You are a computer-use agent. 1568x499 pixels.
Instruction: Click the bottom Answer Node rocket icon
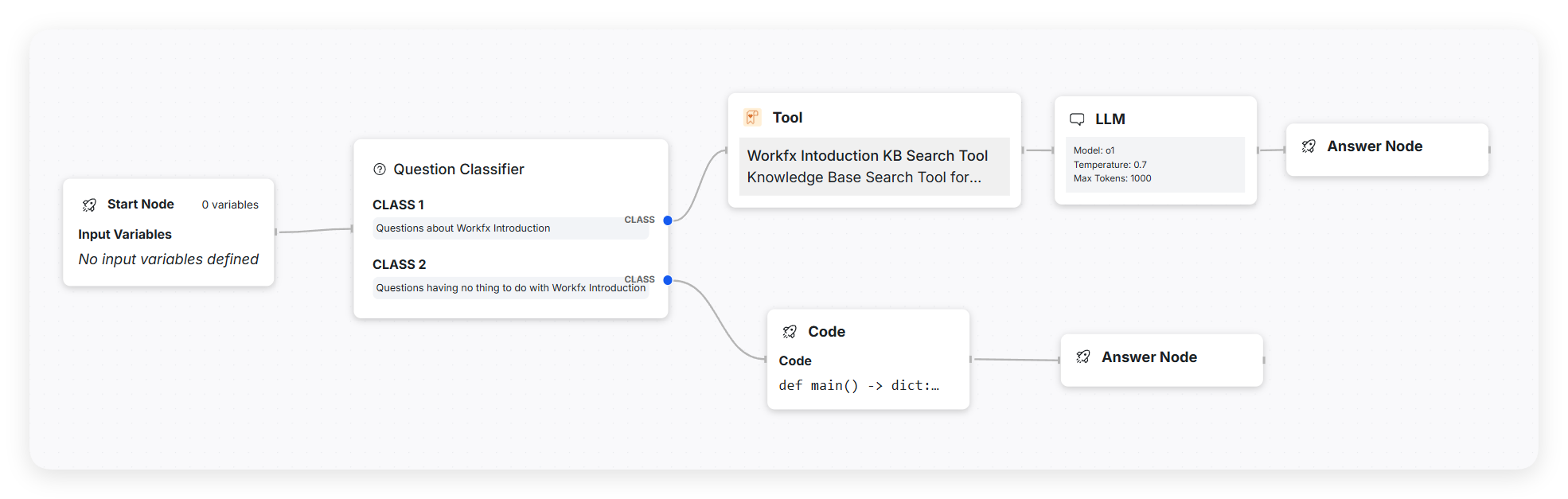pos(1083,357)
